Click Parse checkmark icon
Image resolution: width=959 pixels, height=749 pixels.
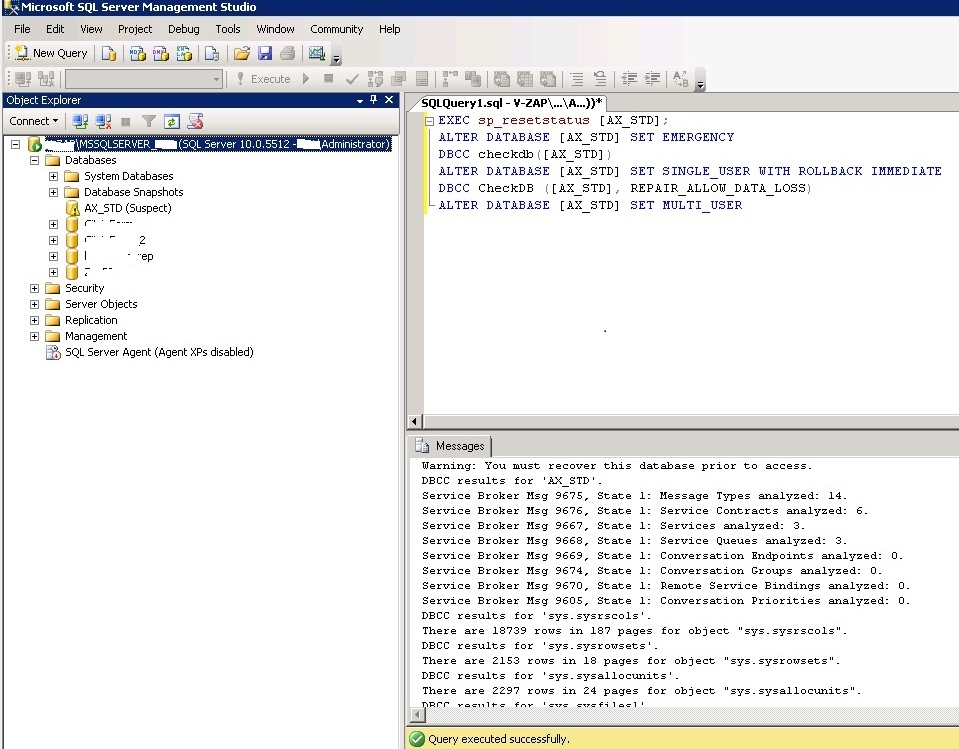352,79
